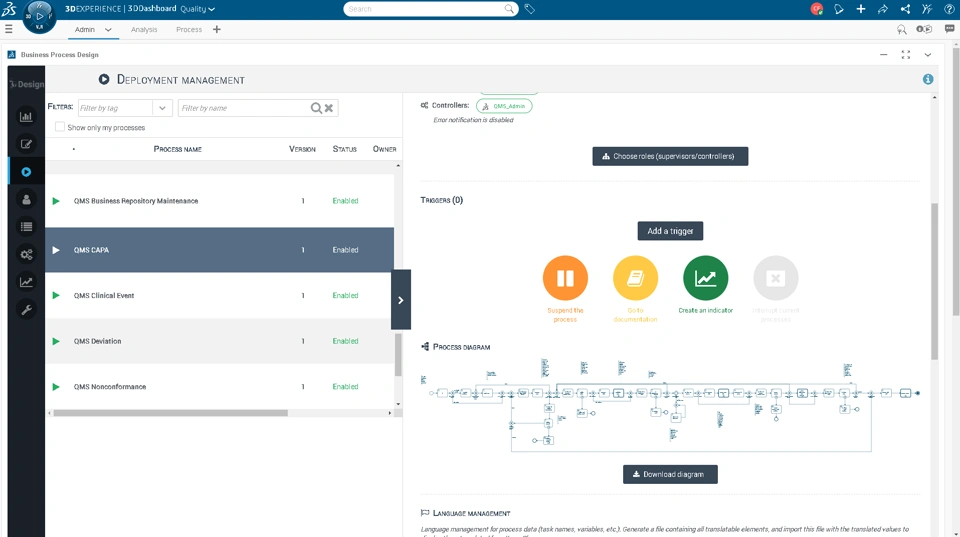Click Choose roles (supervisors/controllers) button
The image size is (960, 537).
coord(670,156)
